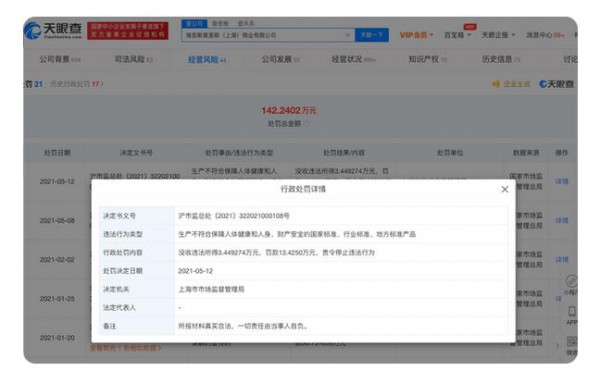Screen dimensions: 600x371
Task: Click the 2021-05-12 decision date in dialog
Action: click(195, 271)
